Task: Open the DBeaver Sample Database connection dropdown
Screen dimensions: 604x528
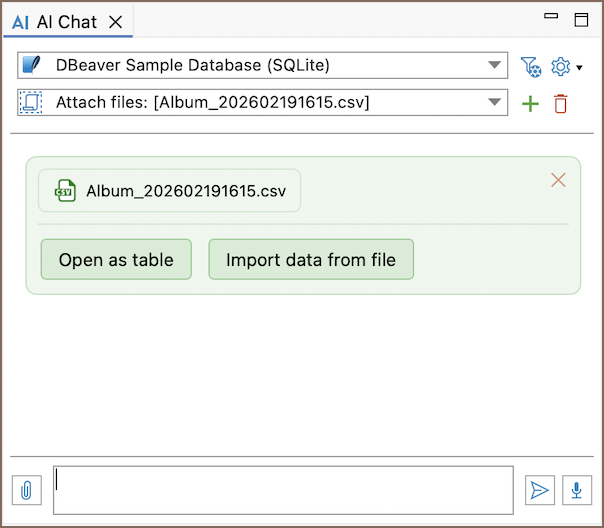Action: [x=494, y=66]
